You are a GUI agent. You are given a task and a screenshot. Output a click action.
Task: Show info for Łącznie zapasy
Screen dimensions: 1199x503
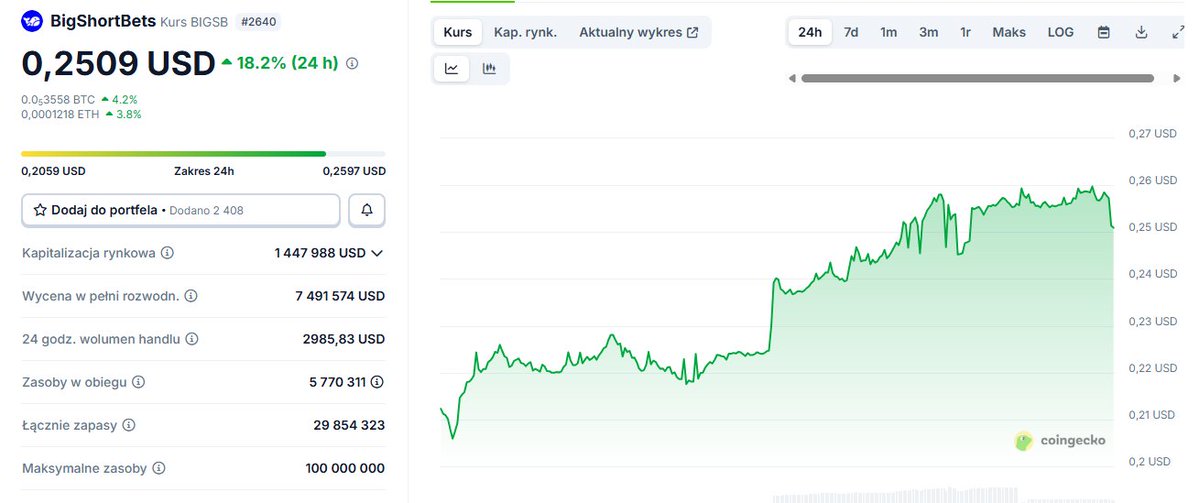128,425
